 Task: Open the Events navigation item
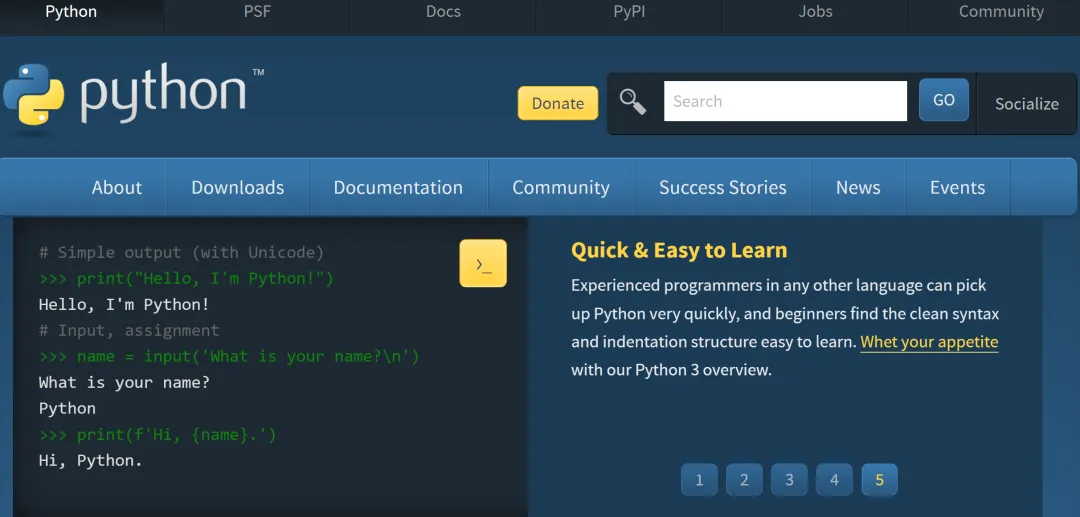coord(957,187)
